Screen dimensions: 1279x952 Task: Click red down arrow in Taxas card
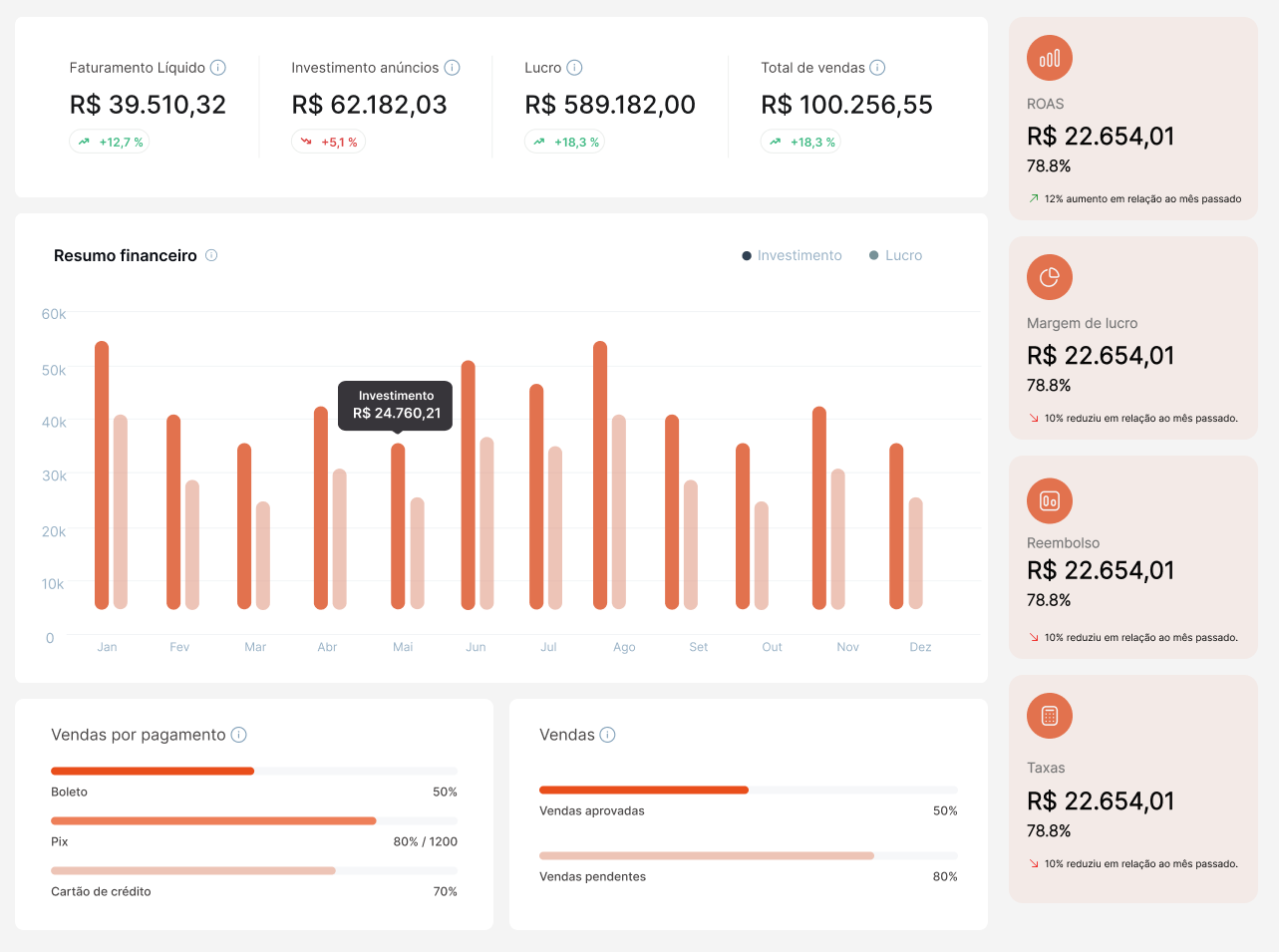[1034, 863]
